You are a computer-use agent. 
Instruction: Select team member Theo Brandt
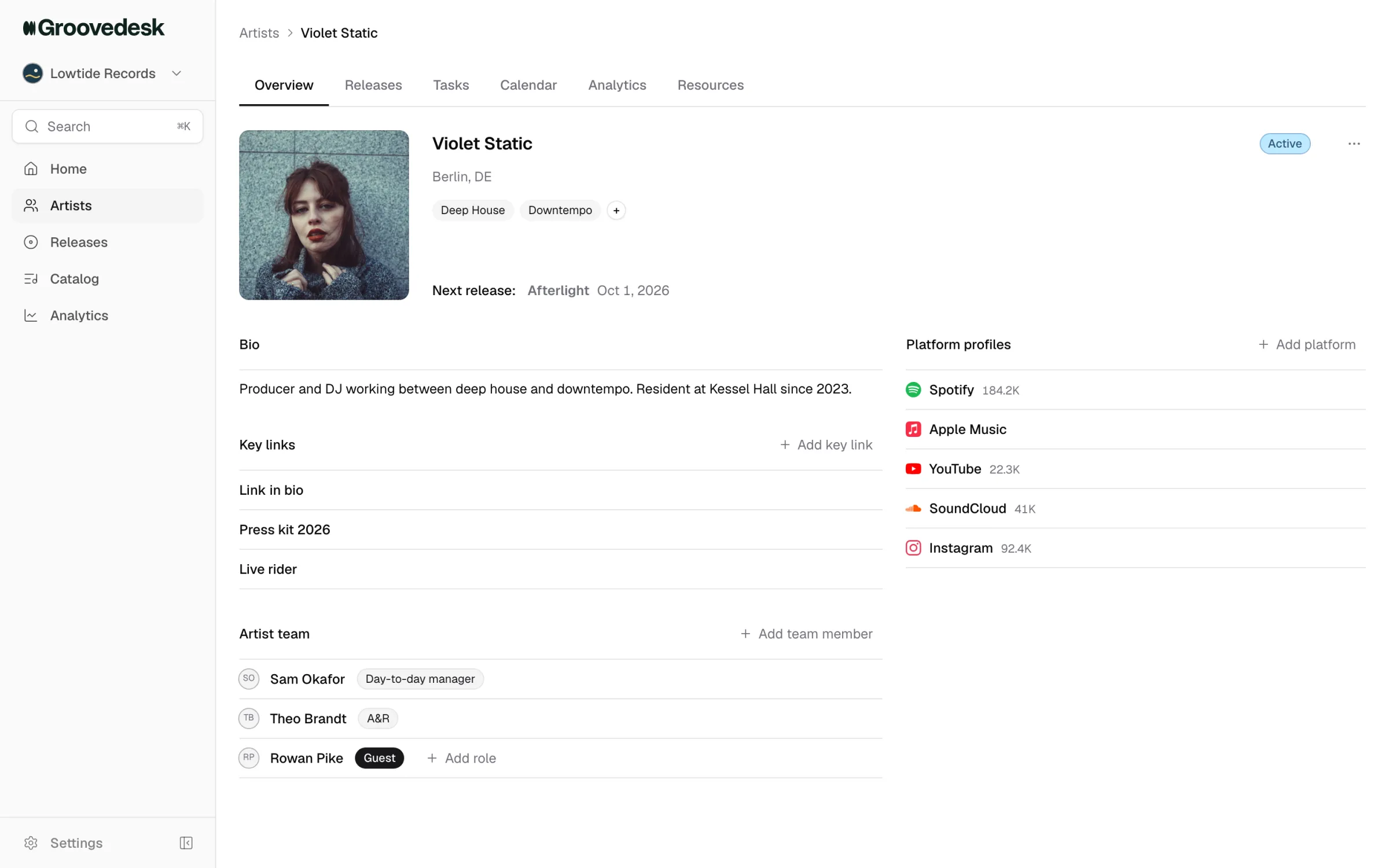(x=308, y=719)
